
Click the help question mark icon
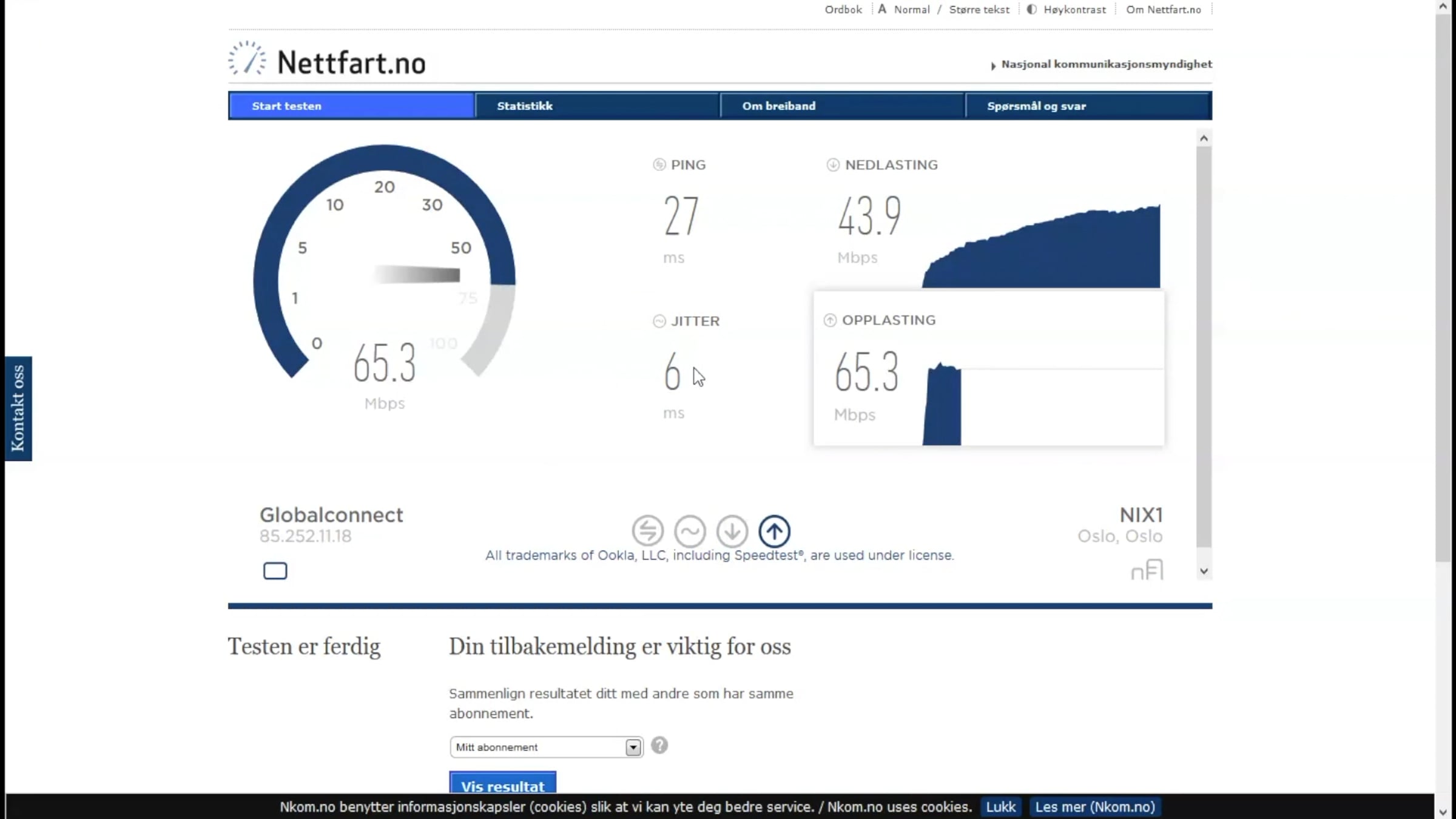659,745
